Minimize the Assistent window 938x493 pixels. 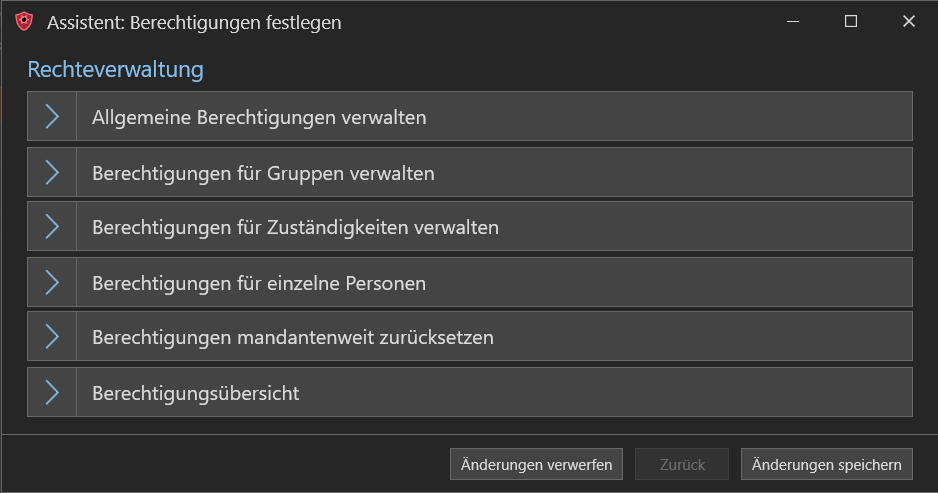coord(793,22)
